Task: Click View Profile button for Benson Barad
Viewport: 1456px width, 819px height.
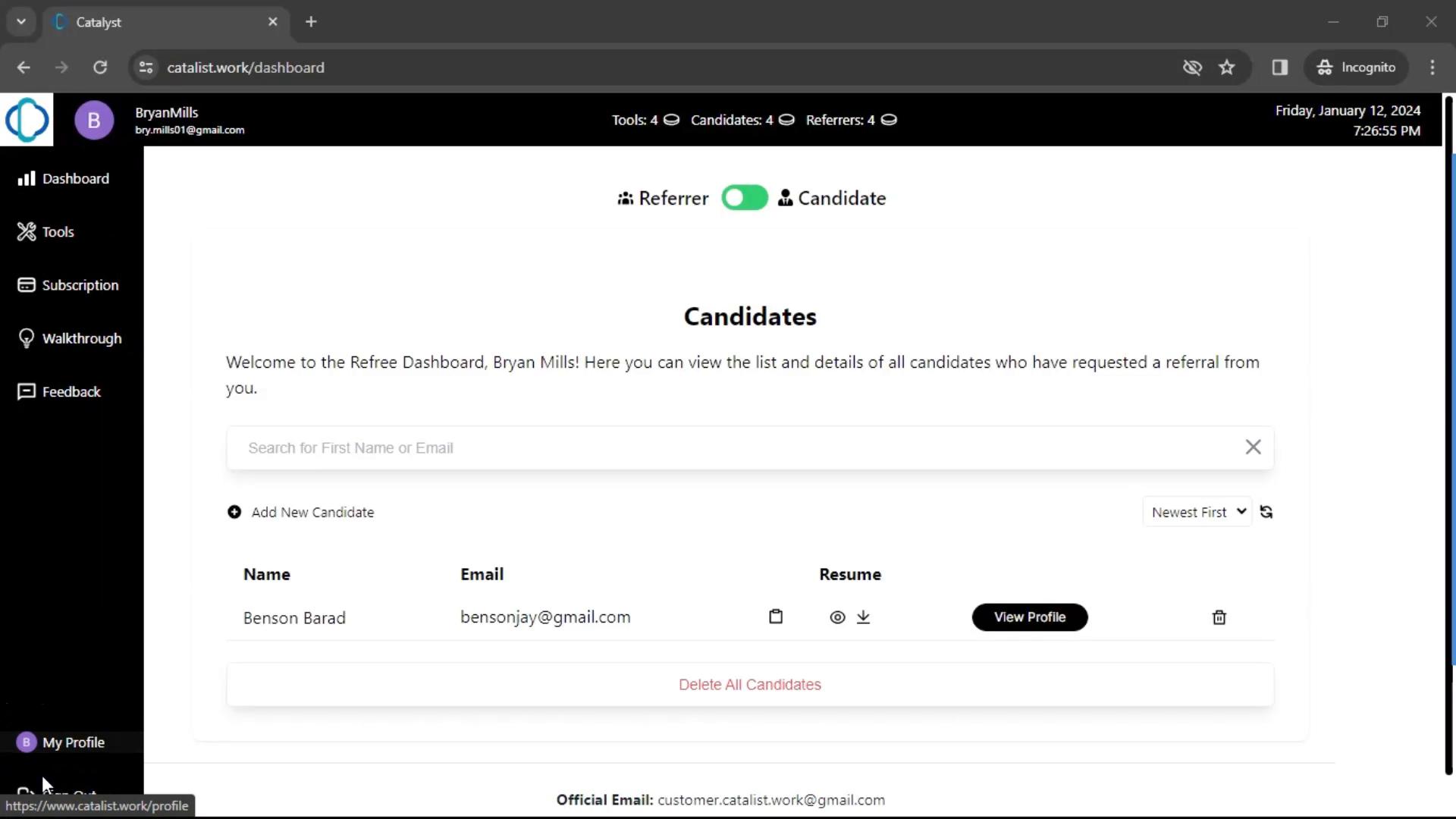Action: (1029, 617)
